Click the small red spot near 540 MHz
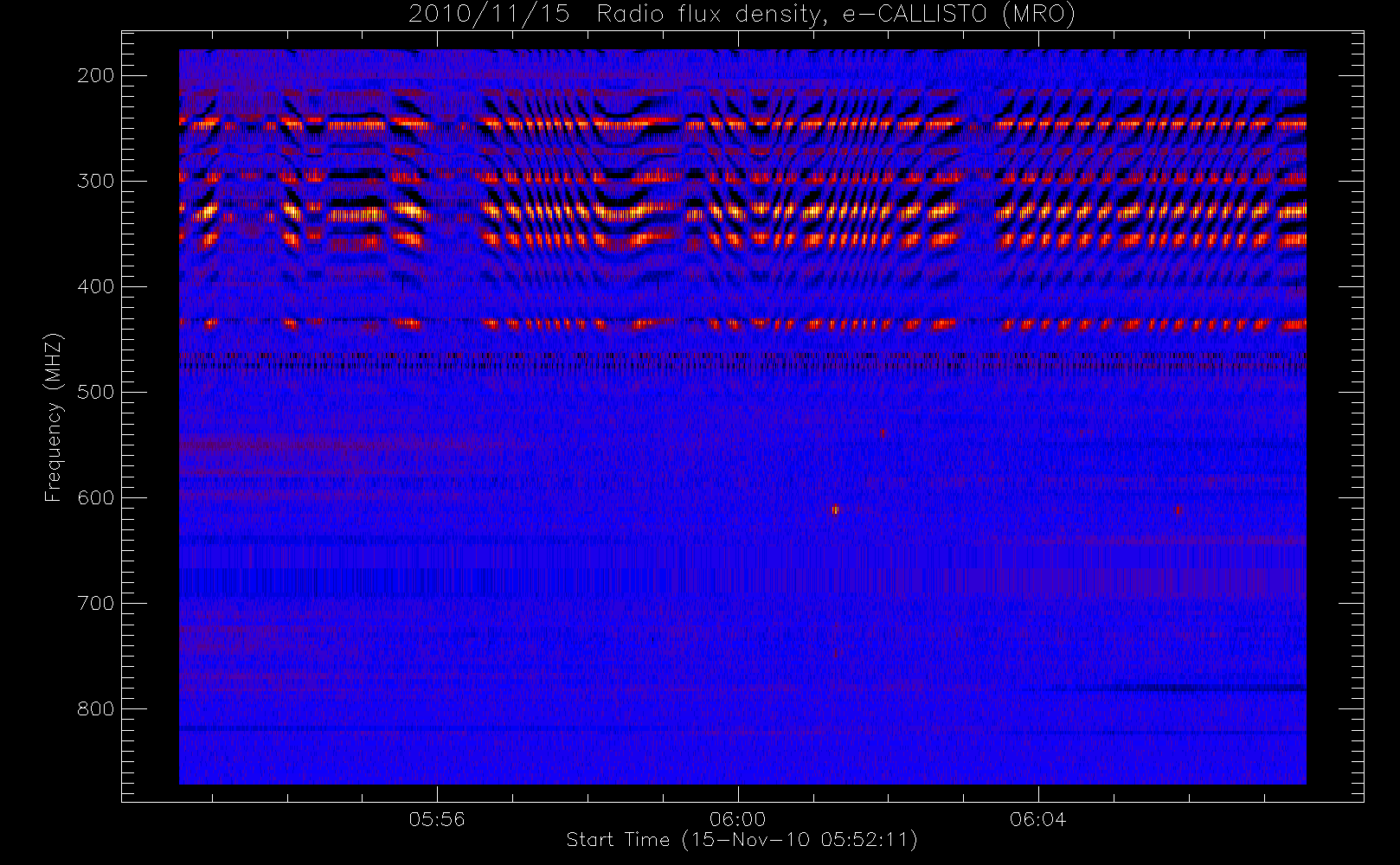The width and height of the screenshot is (1400, 865). click(883, 433)
